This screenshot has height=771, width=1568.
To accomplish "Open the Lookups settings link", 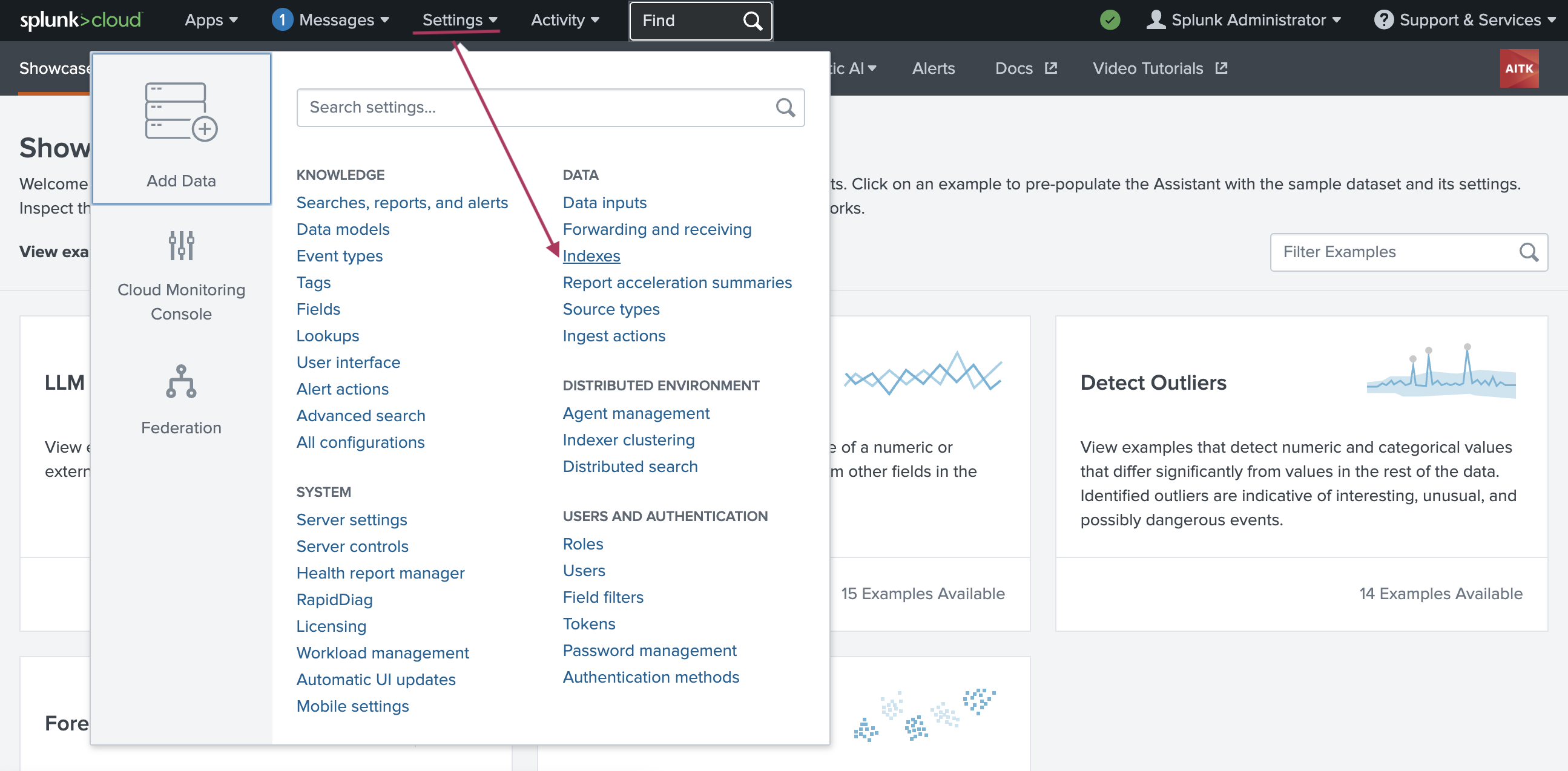I will click(328, 336).
